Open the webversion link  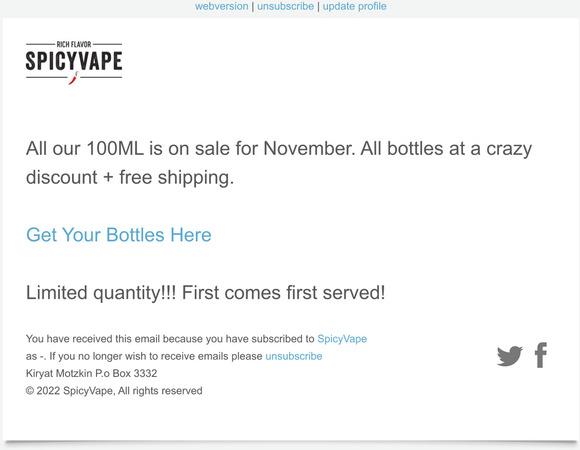pos(222,6)
